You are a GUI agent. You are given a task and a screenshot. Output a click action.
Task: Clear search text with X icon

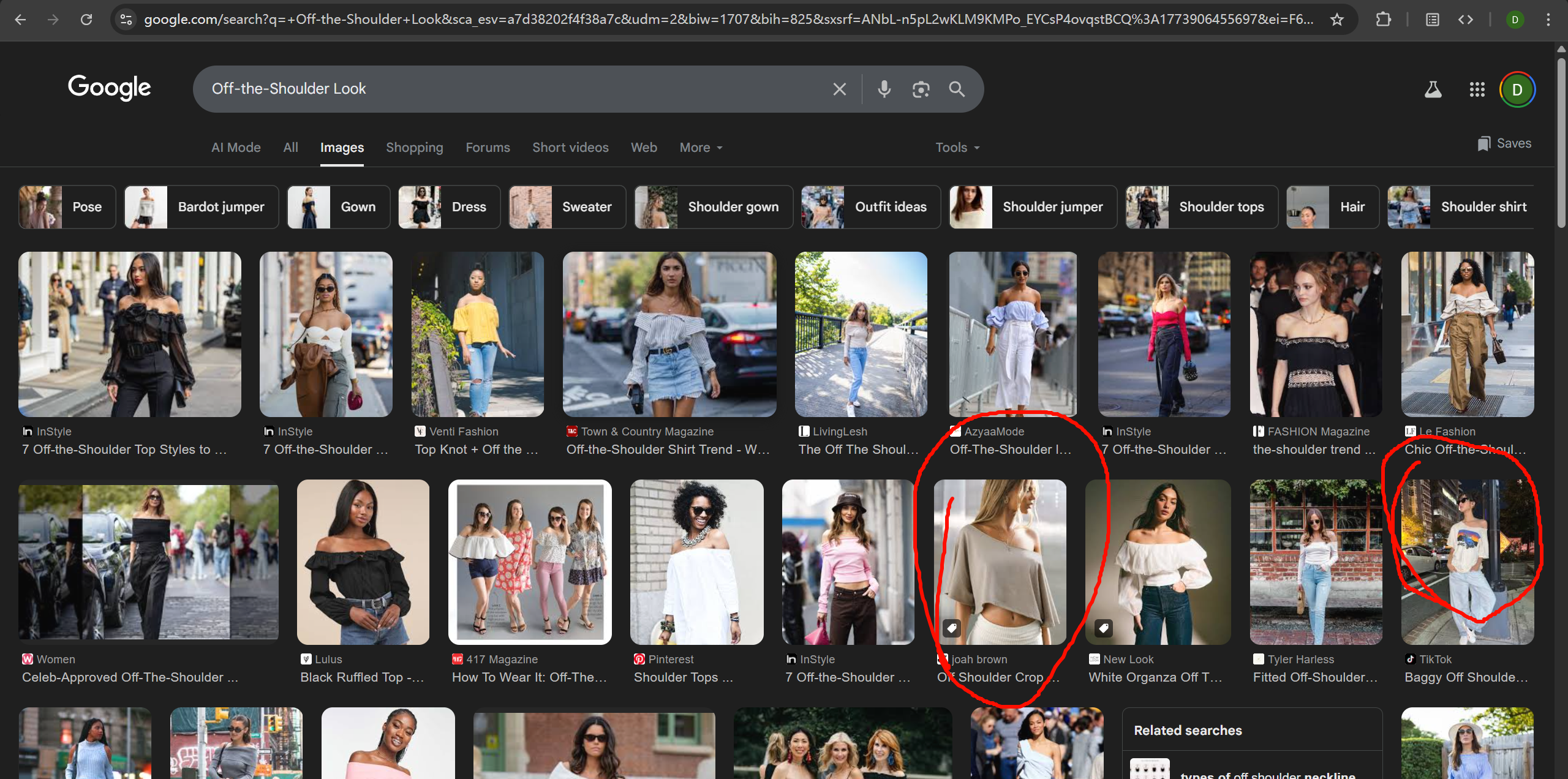pos(839,89)
